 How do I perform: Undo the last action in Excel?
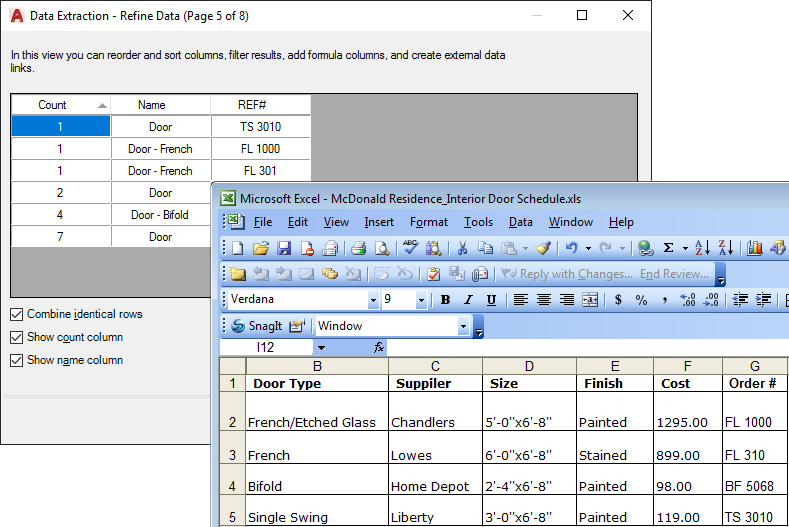point(572,248)
